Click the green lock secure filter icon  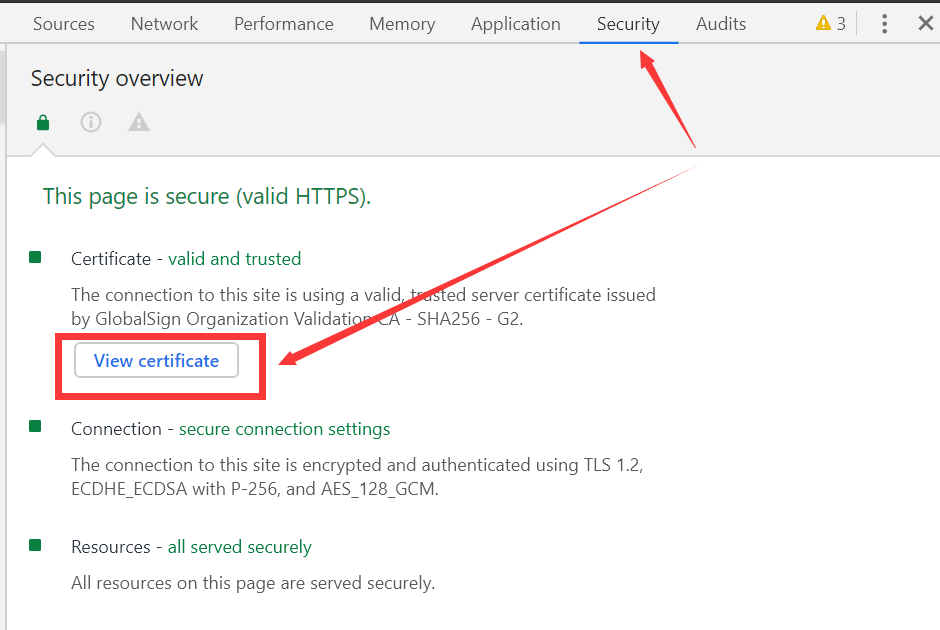[x=43, y=122]
